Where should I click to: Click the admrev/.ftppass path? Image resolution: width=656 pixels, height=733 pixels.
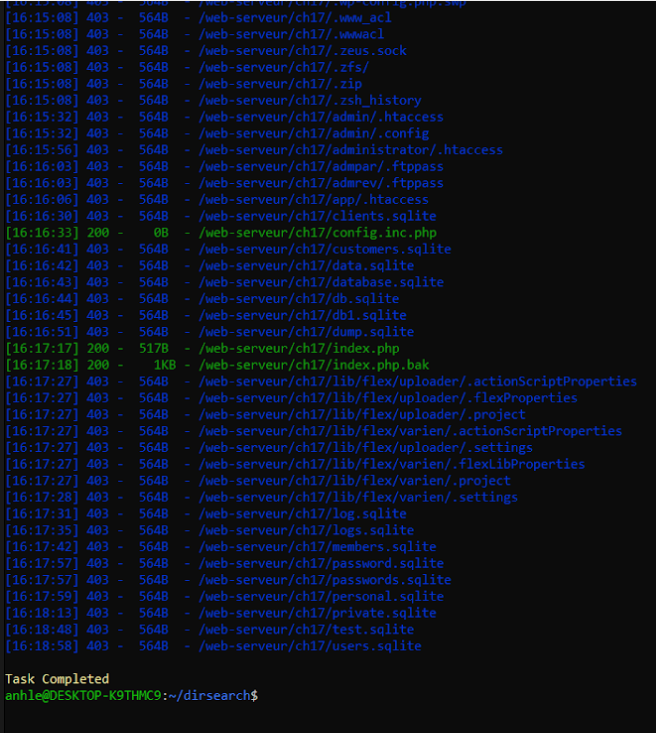(321, 183)
